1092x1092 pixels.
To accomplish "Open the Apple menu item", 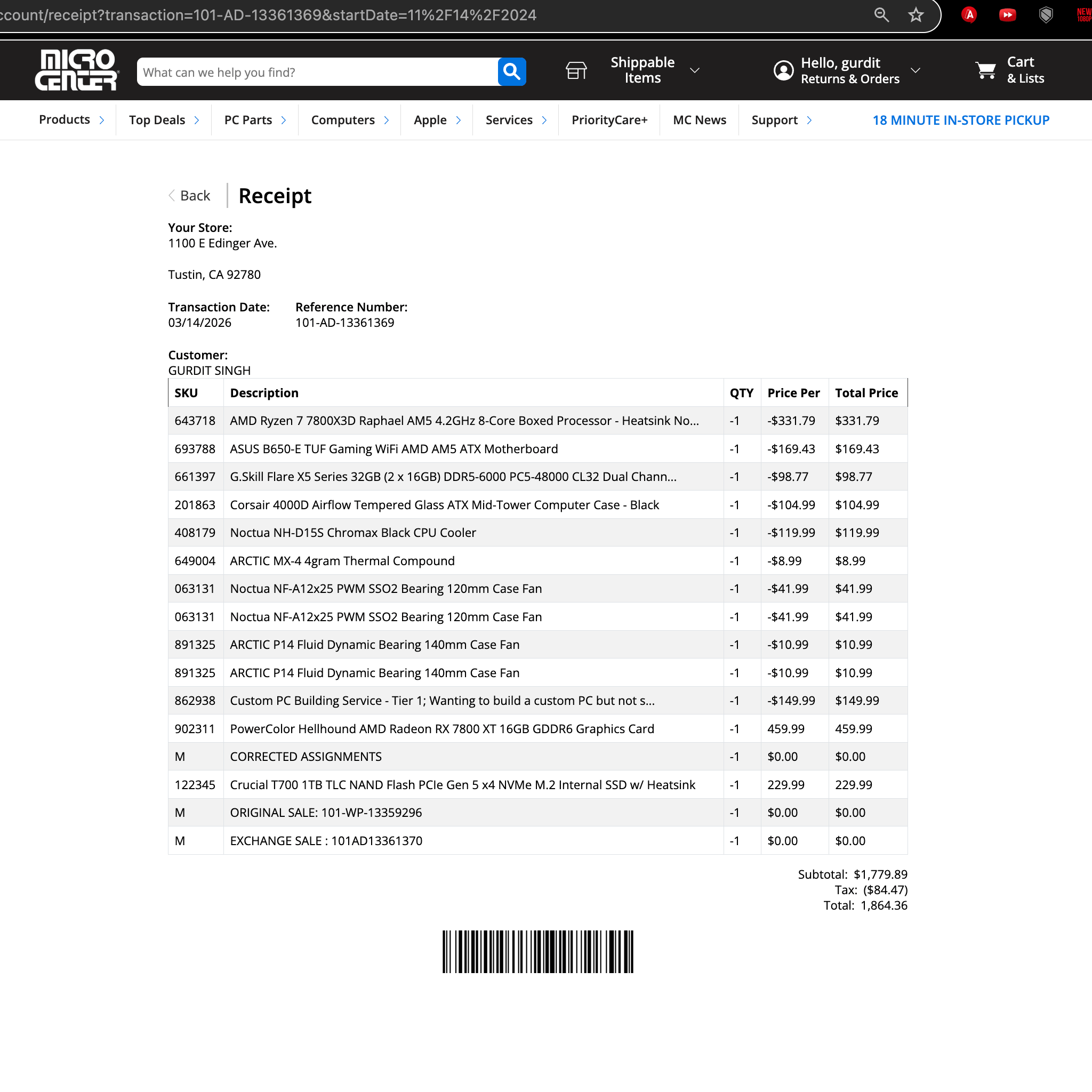I will click(x=430, y=120).
